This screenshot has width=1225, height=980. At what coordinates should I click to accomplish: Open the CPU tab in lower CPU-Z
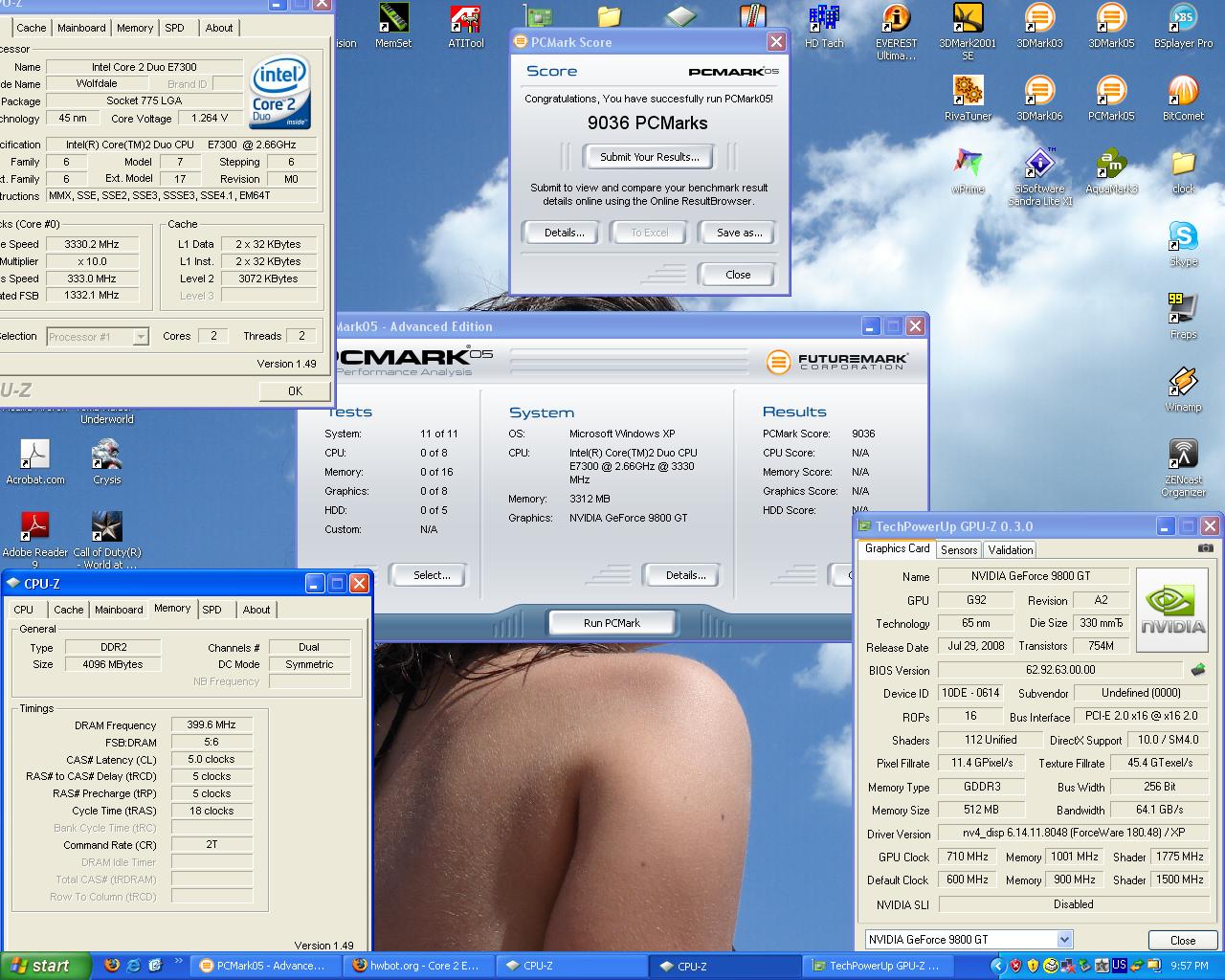pyautogui.click(x=24, y=610)
